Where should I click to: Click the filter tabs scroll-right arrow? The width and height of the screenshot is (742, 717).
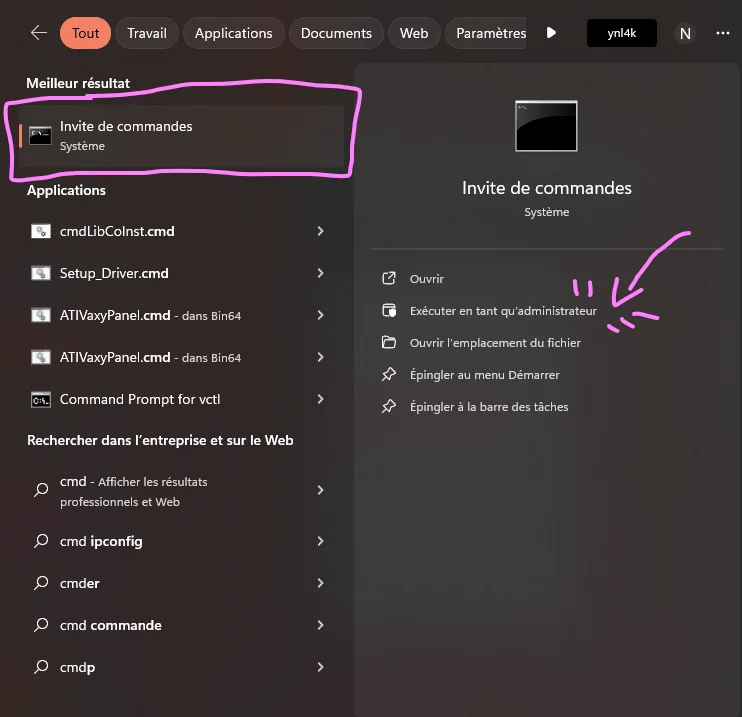tap(551, 33)
